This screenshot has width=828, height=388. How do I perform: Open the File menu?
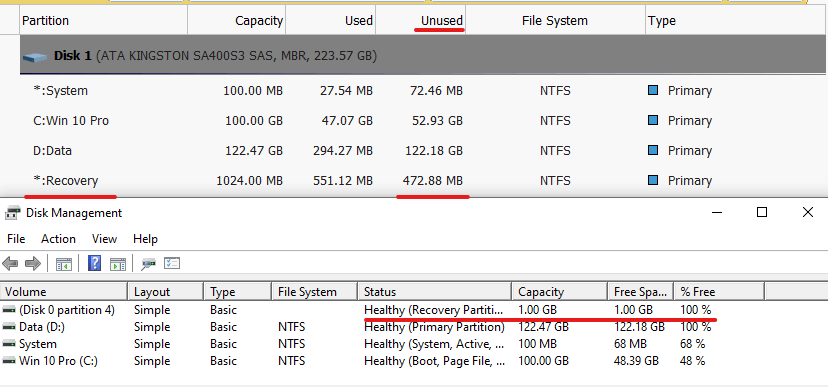pyautogui.click(x=16, y=239)
